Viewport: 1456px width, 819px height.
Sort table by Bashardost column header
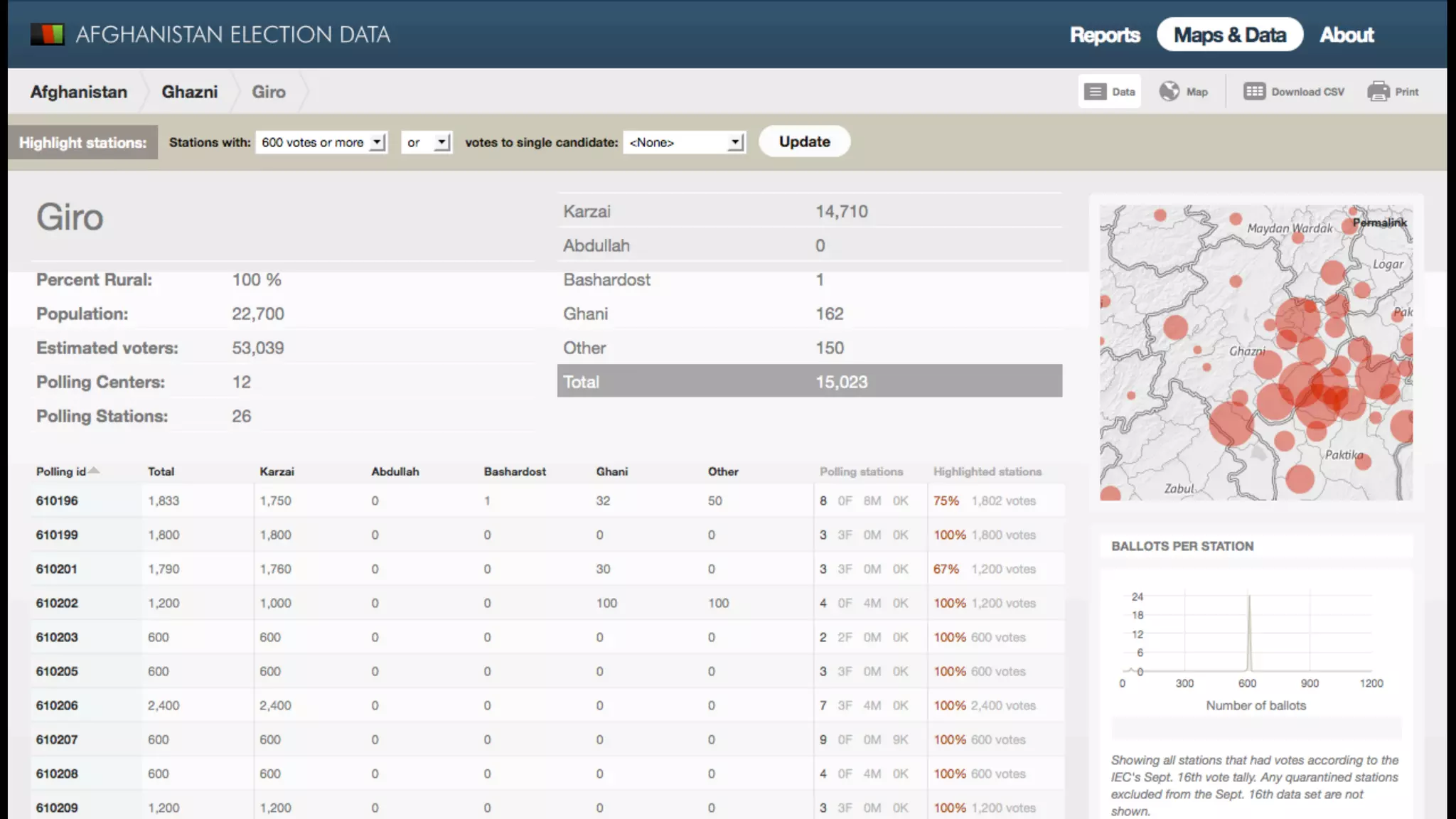point(515,471)
